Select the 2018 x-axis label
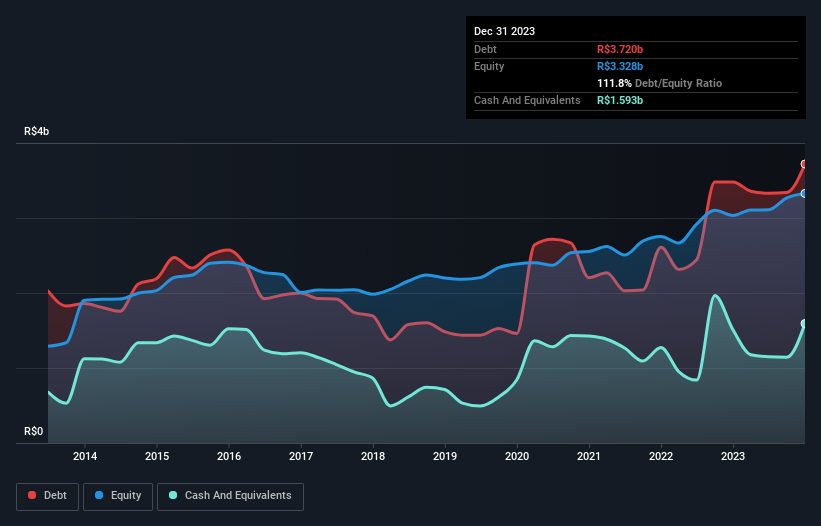 tap(373, 456)
